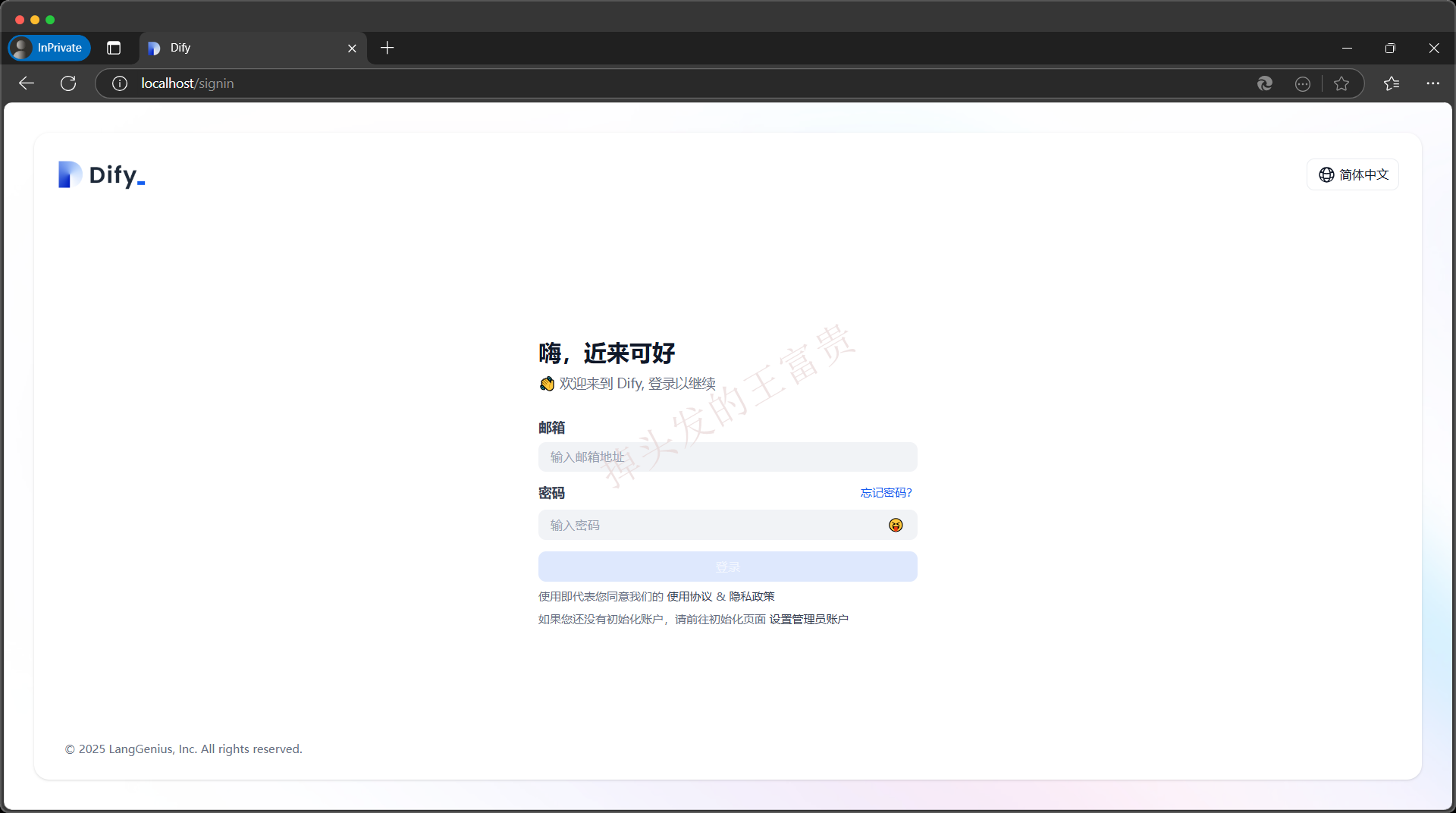Open the 设置管理员账户 setup link

(x=808, y=620)
